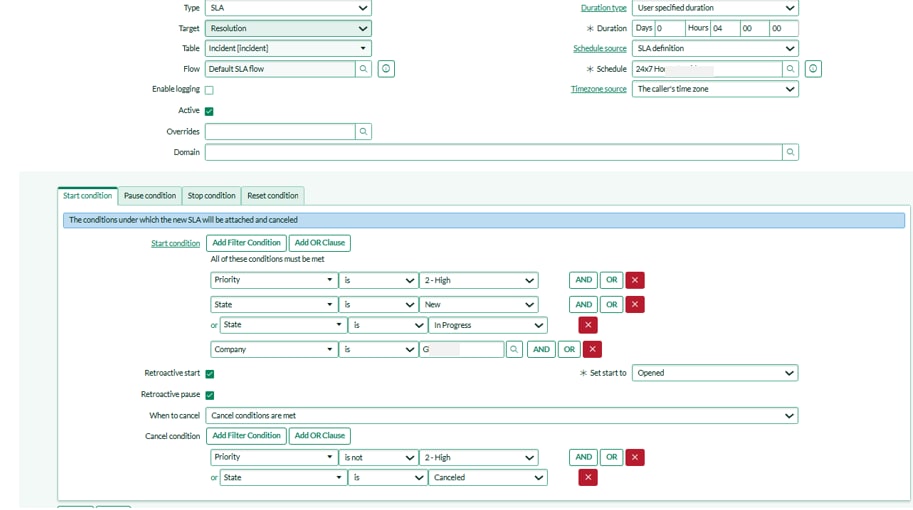Click Add OR Clause in Cancel condition
The width and height of the screenshot is (913, 510).
coord(319,436)
